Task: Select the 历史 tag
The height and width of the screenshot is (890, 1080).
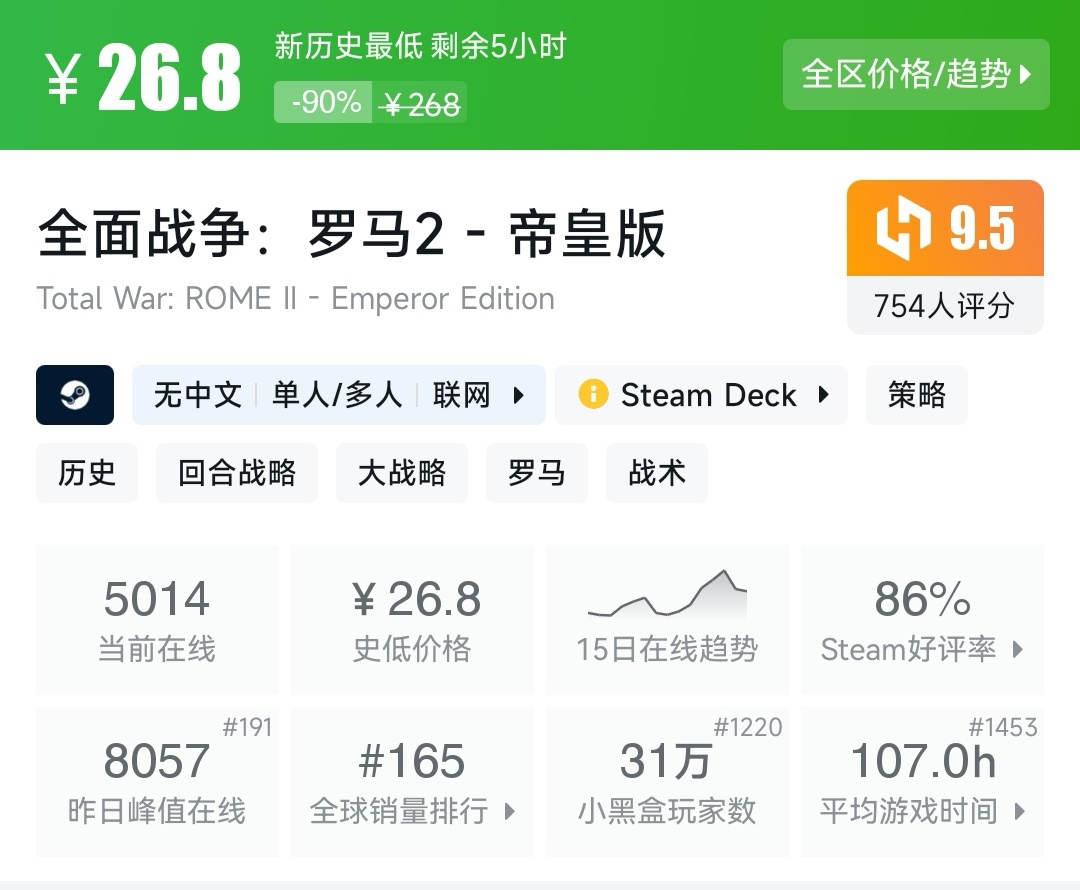Action: coord(87,473)
